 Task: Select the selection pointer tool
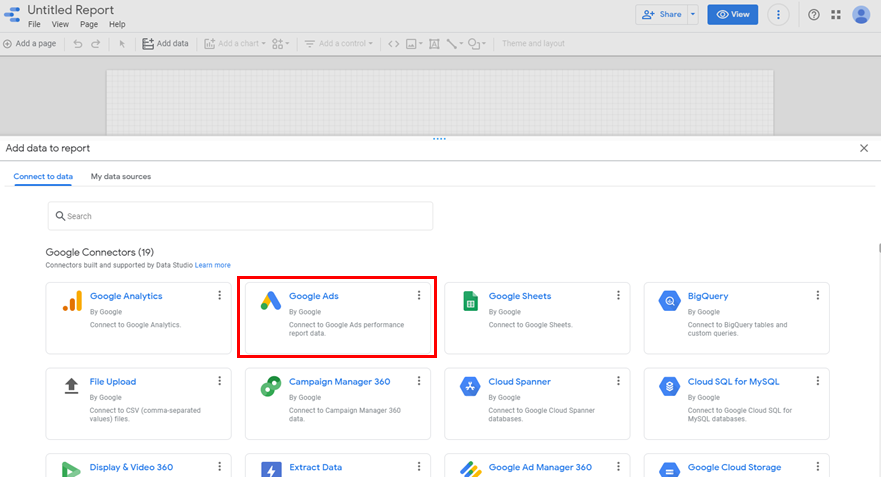point(122,44)
